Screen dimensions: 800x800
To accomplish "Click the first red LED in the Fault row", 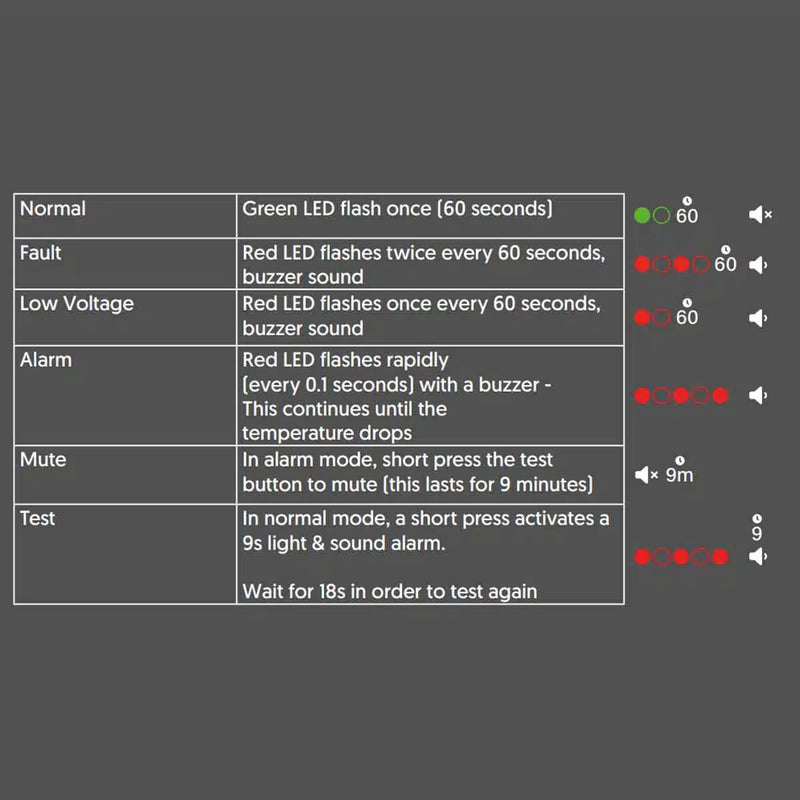I will point(642,265).
